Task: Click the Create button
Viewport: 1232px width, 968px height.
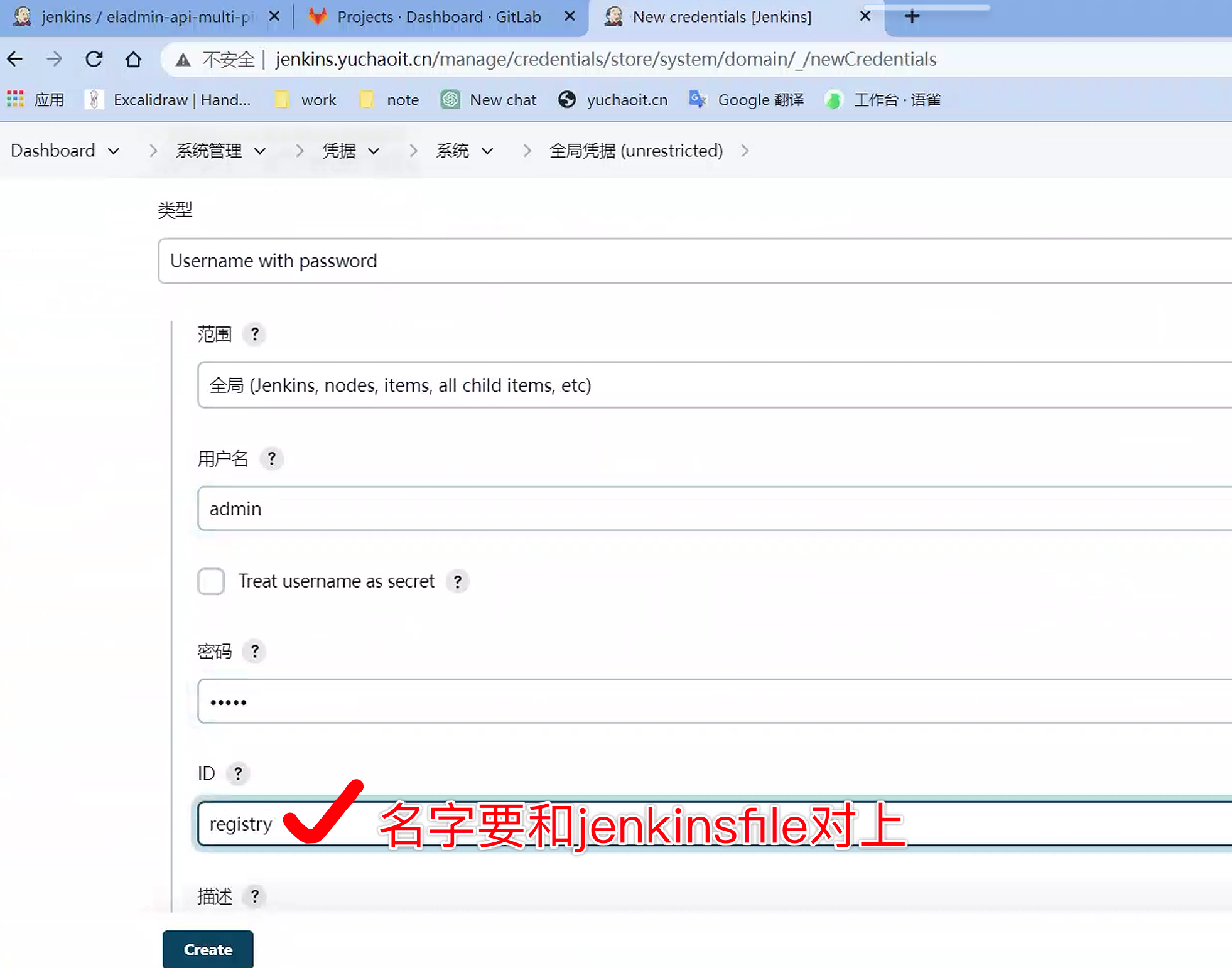Action: [208, 949]
